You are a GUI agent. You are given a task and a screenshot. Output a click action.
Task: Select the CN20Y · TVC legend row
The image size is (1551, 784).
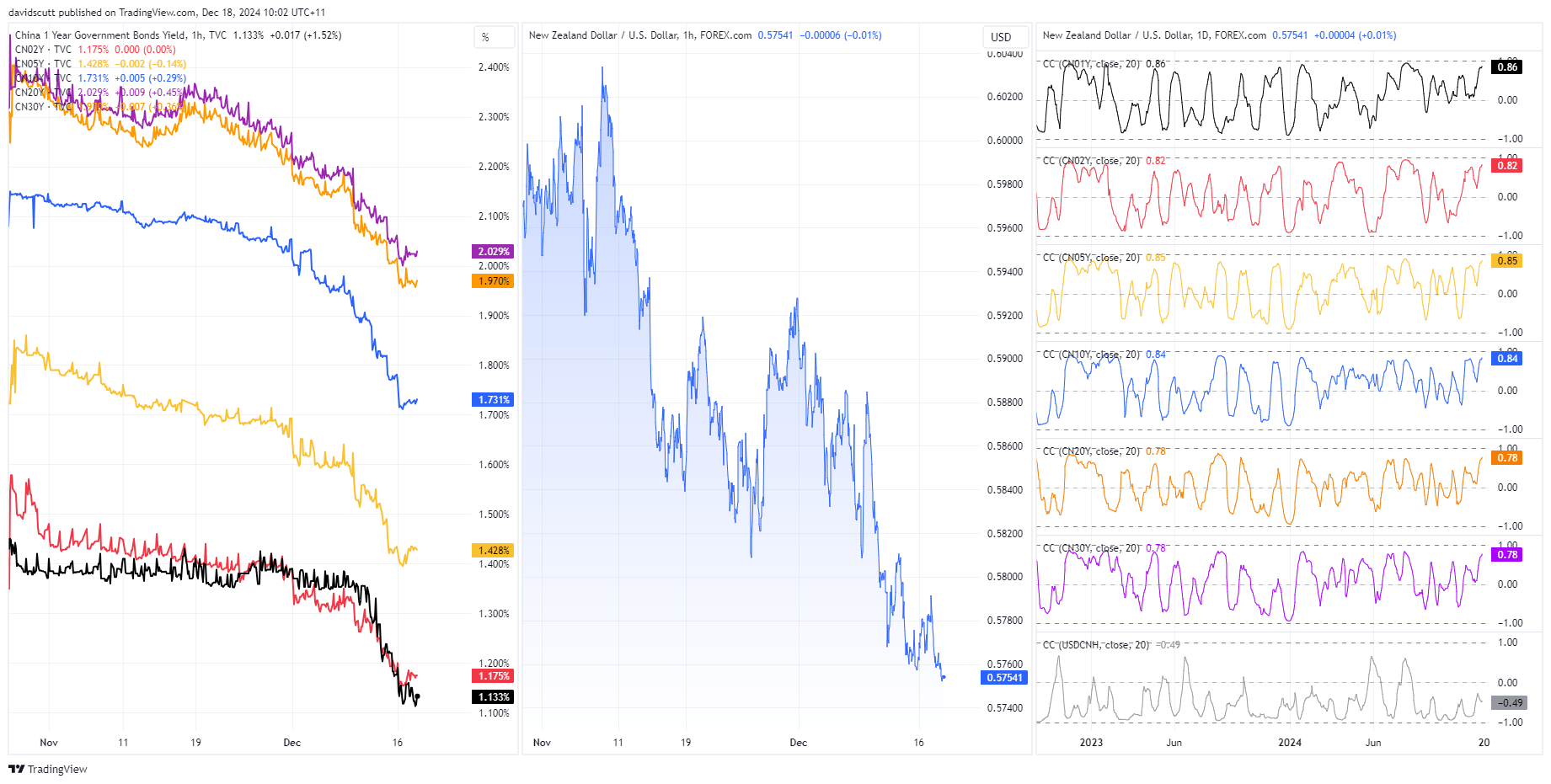coord(99,93)
